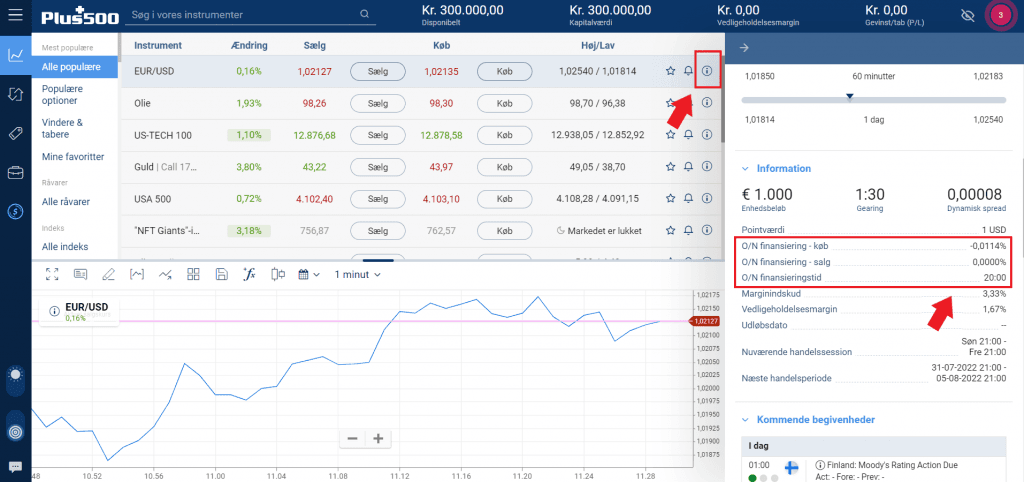Click Sælg button for USA 500

tap(377, 199)
